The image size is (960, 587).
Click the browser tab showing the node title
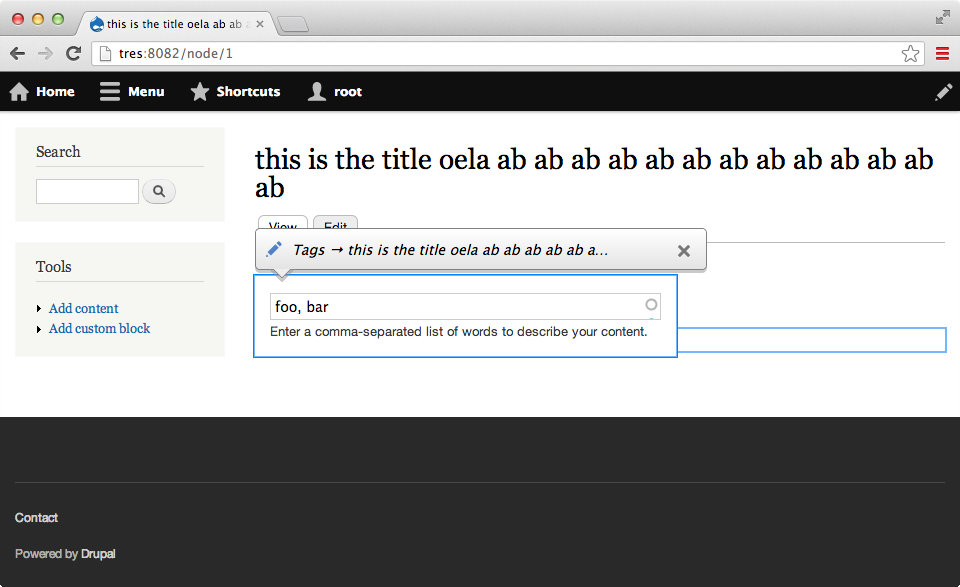[170, 24]
